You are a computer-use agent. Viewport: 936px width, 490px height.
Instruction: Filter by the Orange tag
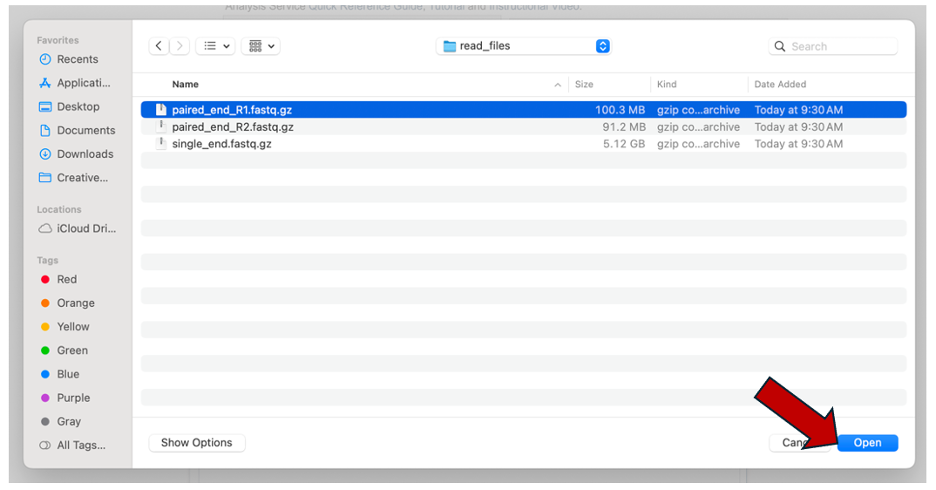(67, 303)
